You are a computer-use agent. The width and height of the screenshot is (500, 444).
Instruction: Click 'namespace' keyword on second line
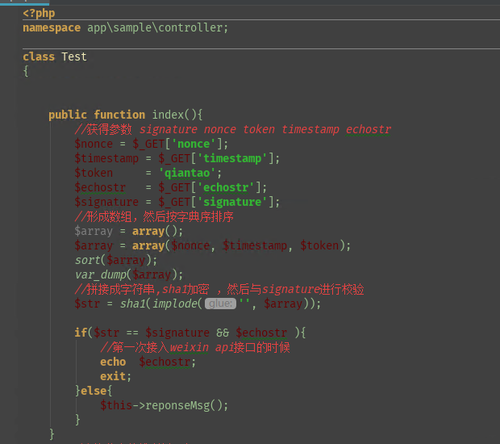tap(52, 28)
